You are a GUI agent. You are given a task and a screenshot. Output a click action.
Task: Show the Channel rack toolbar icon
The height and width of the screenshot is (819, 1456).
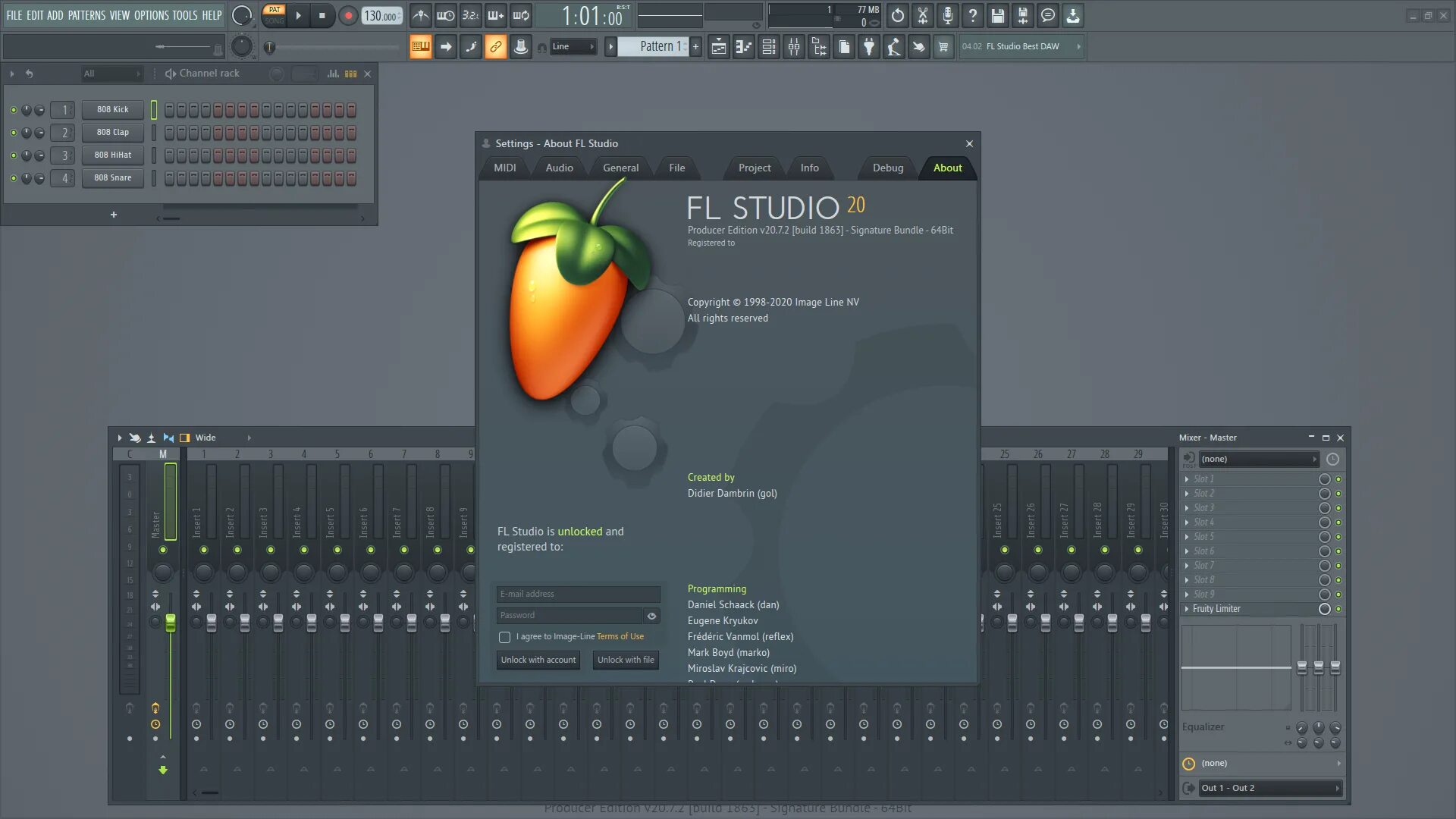pos(769,47)
